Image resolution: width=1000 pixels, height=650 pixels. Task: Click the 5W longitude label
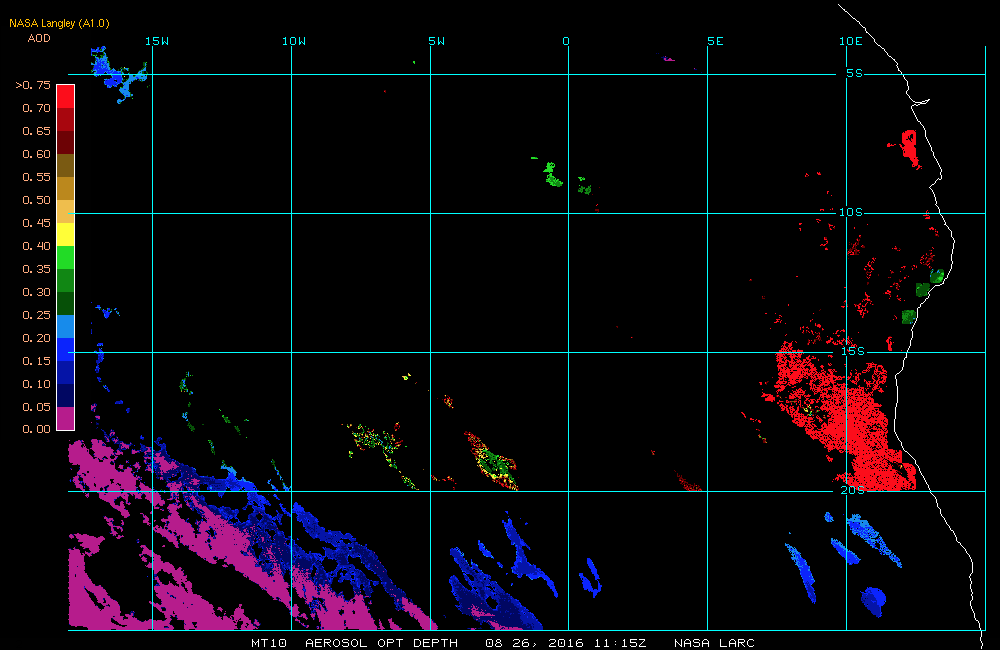(437, 41)
